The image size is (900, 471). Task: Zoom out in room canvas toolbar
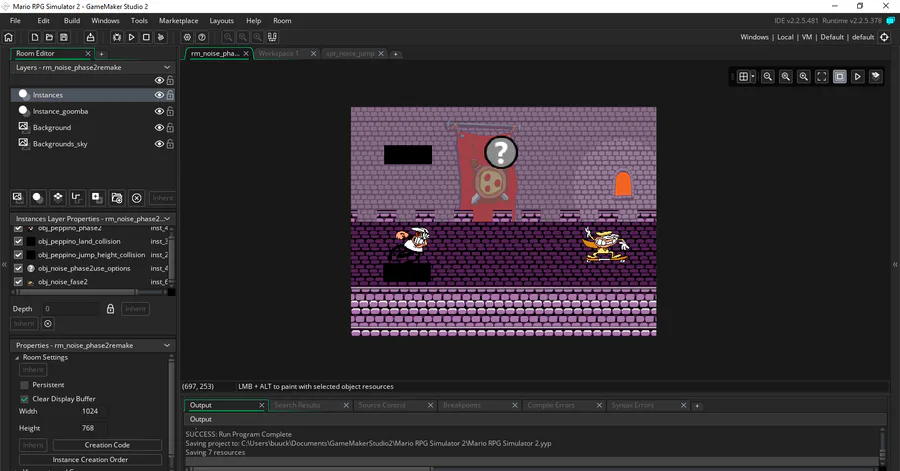coord(767,76)
